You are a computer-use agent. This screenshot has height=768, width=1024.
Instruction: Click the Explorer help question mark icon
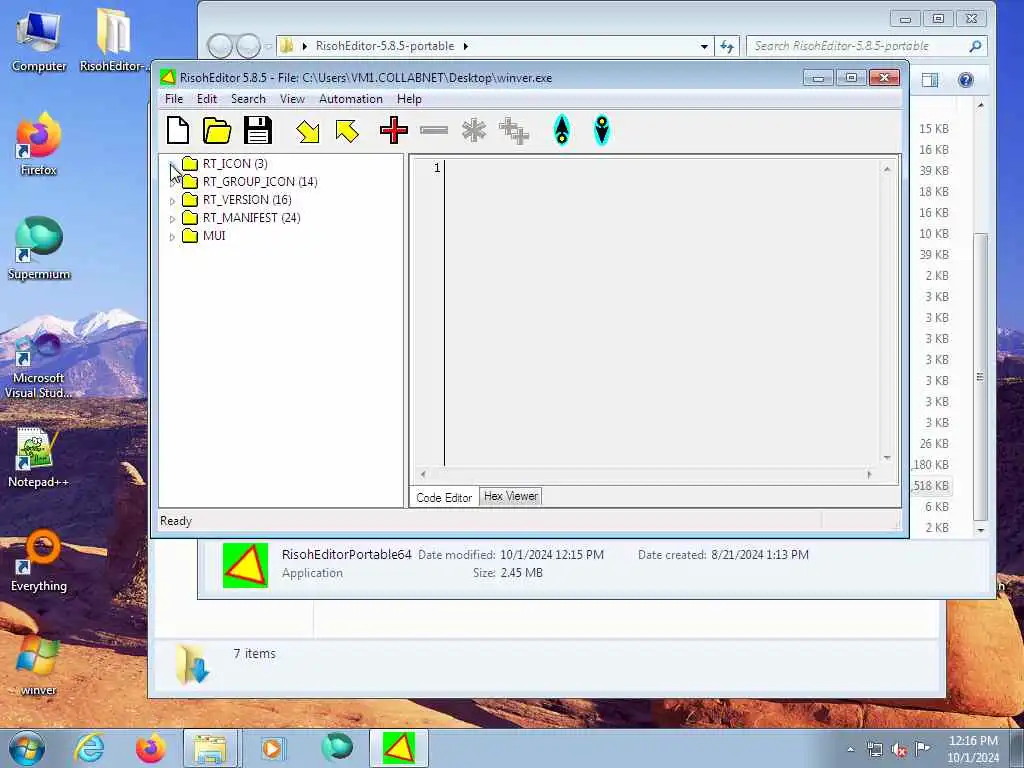pyautogui.click(x=965, y=80)
